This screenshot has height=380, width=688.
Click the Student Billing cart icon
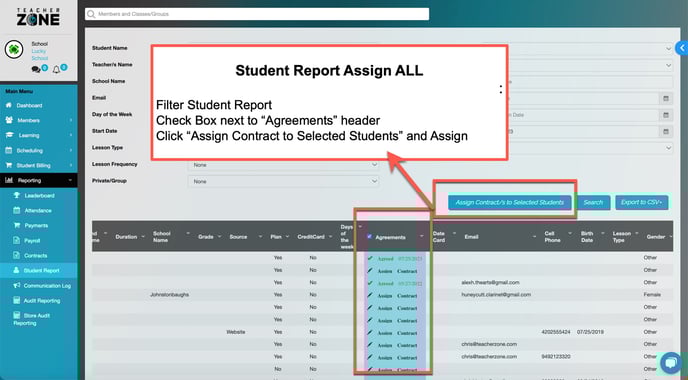point(8,165)
